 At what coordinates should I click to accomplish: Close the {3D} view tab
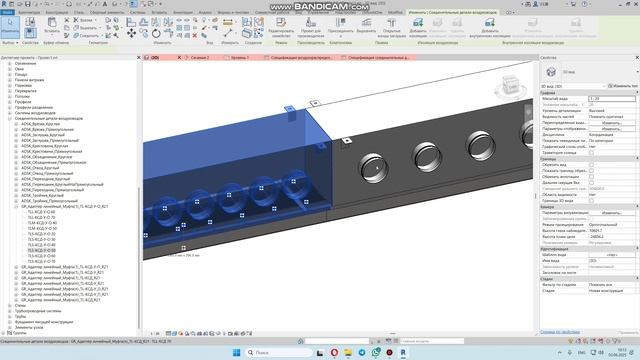pyautogui.click(x=179, y=58)
